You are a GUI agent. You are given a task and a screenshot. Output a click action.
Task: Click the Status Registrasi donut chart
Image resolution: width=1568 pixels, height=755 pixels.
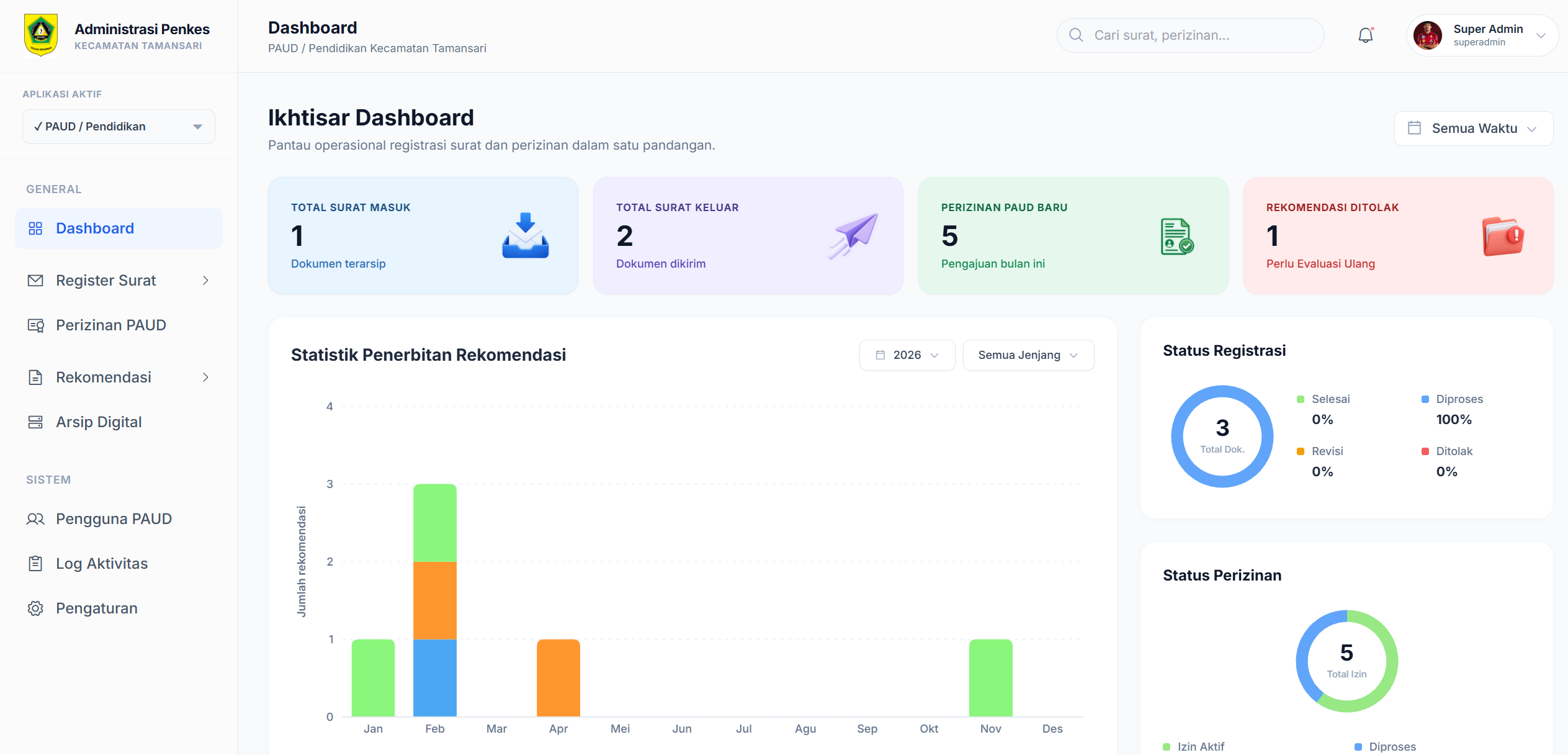1222,436
